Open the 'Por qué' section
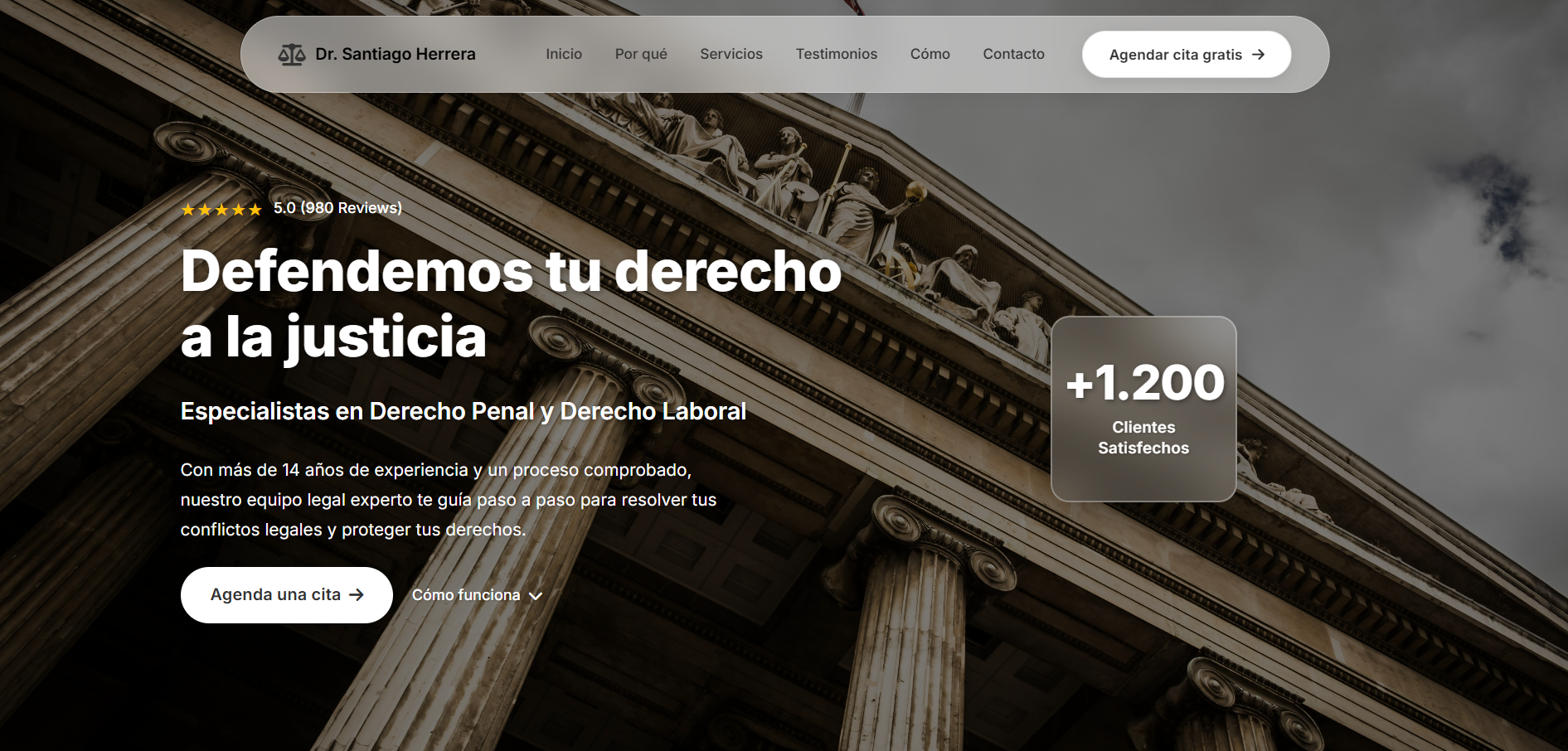This screenshot has height=751, width=1568. (x=640, y=54)
